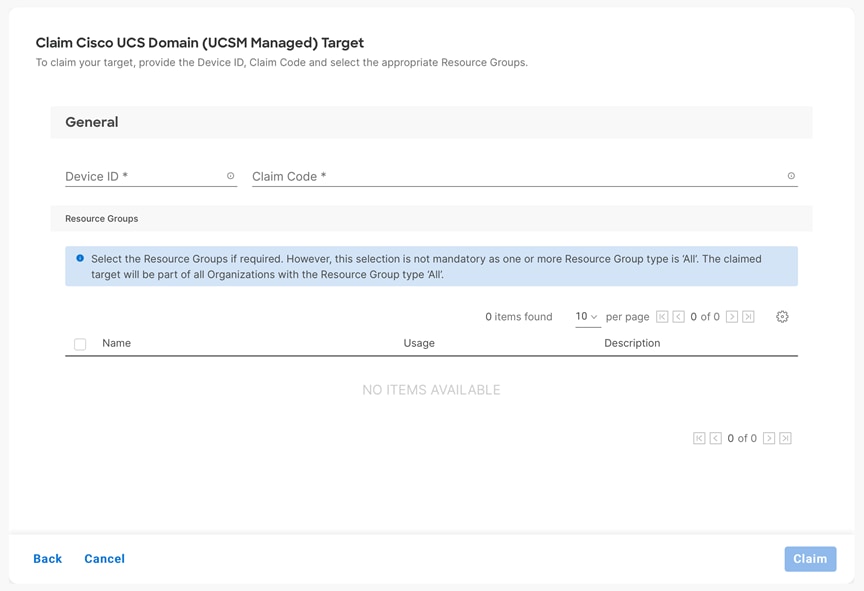Image resolution: width=864 pixels, height=591 pixels.
Task: Sort by Name column header
Action: click(x=116, y=343)
